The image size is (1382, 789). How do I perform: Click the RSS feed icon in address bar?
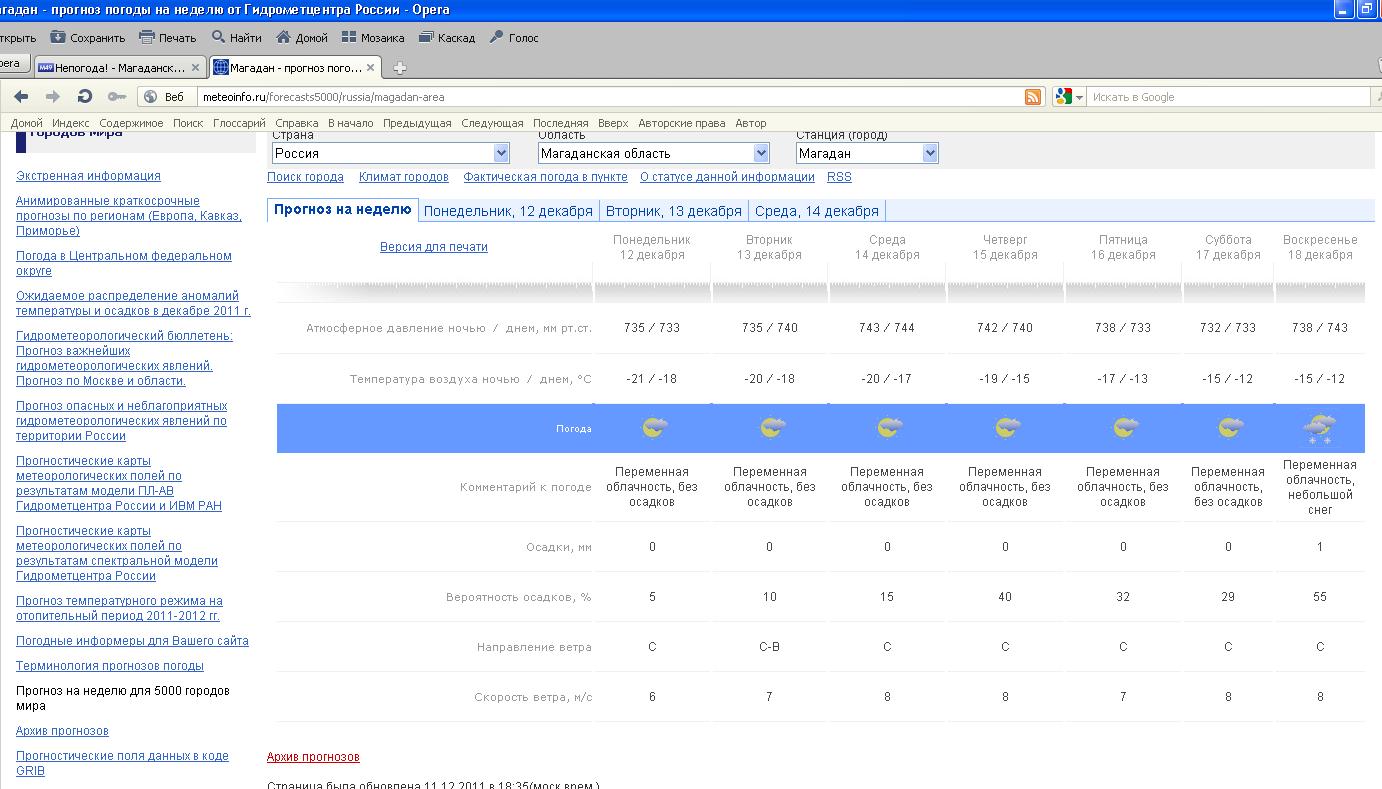coord(1033,97)
